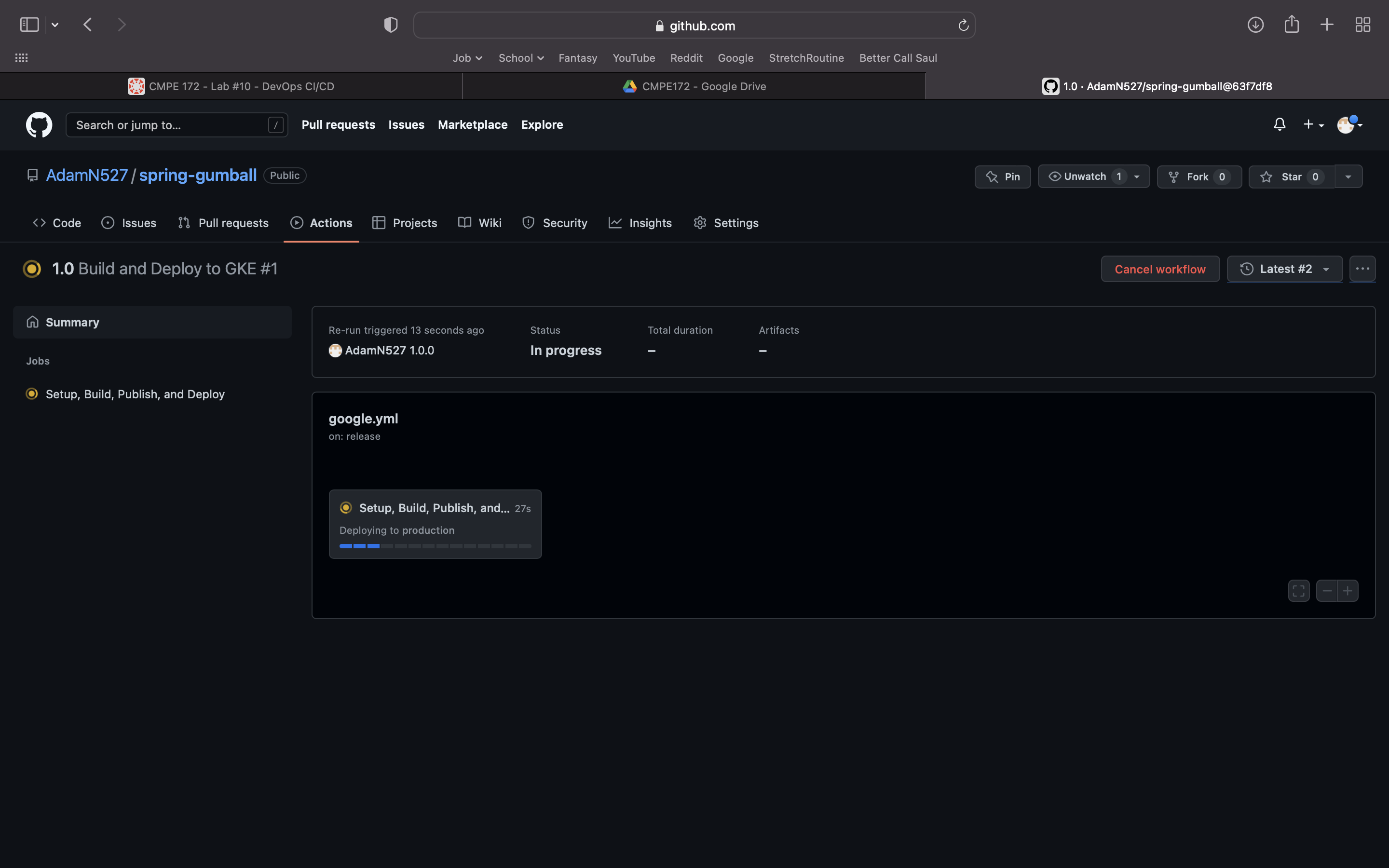Click the fullscreen workflow graph icon
1389x868 pixels.
point(1298,591)
